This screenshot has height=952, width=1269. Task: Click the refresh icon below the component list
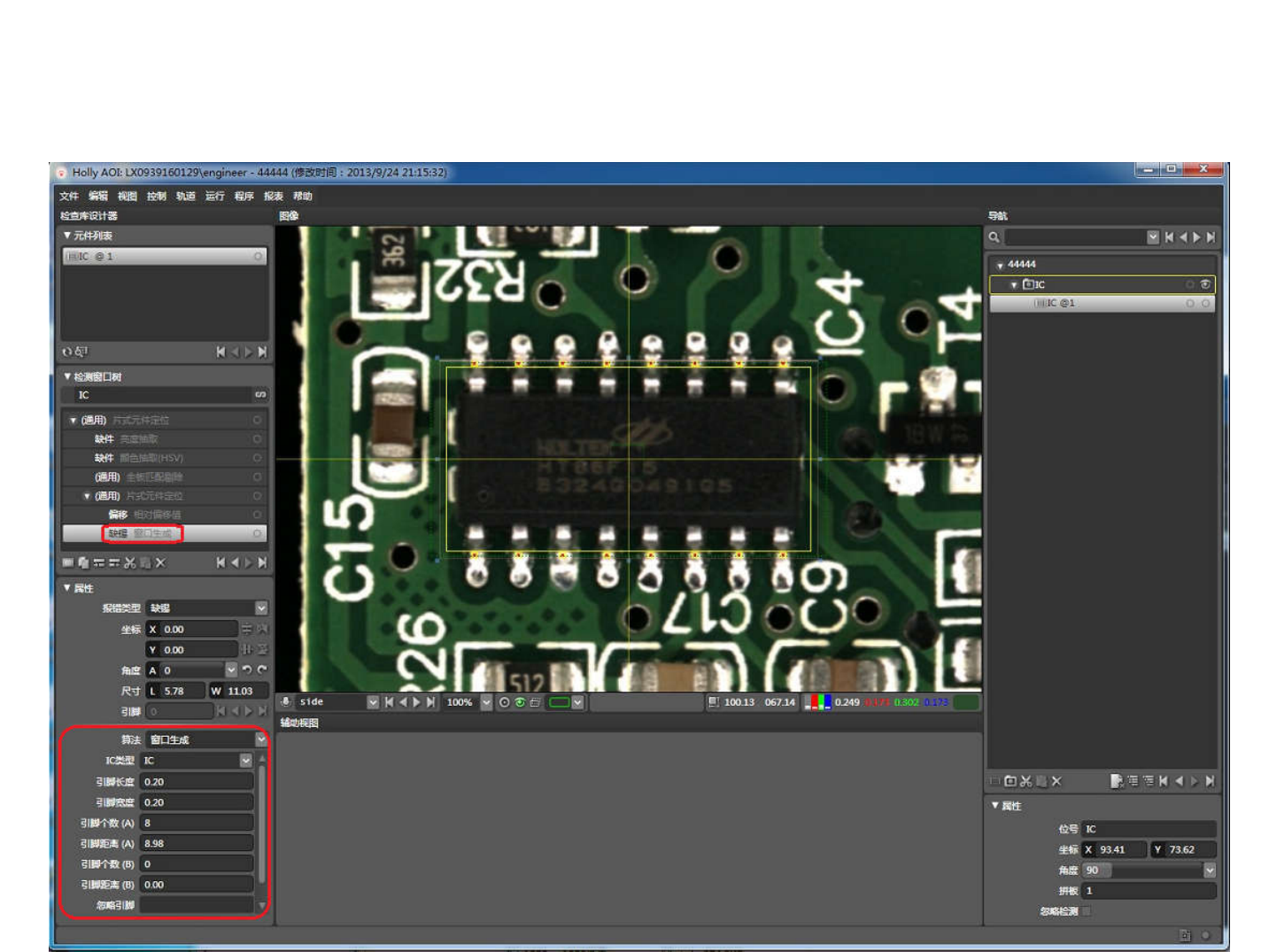(67, 352)
